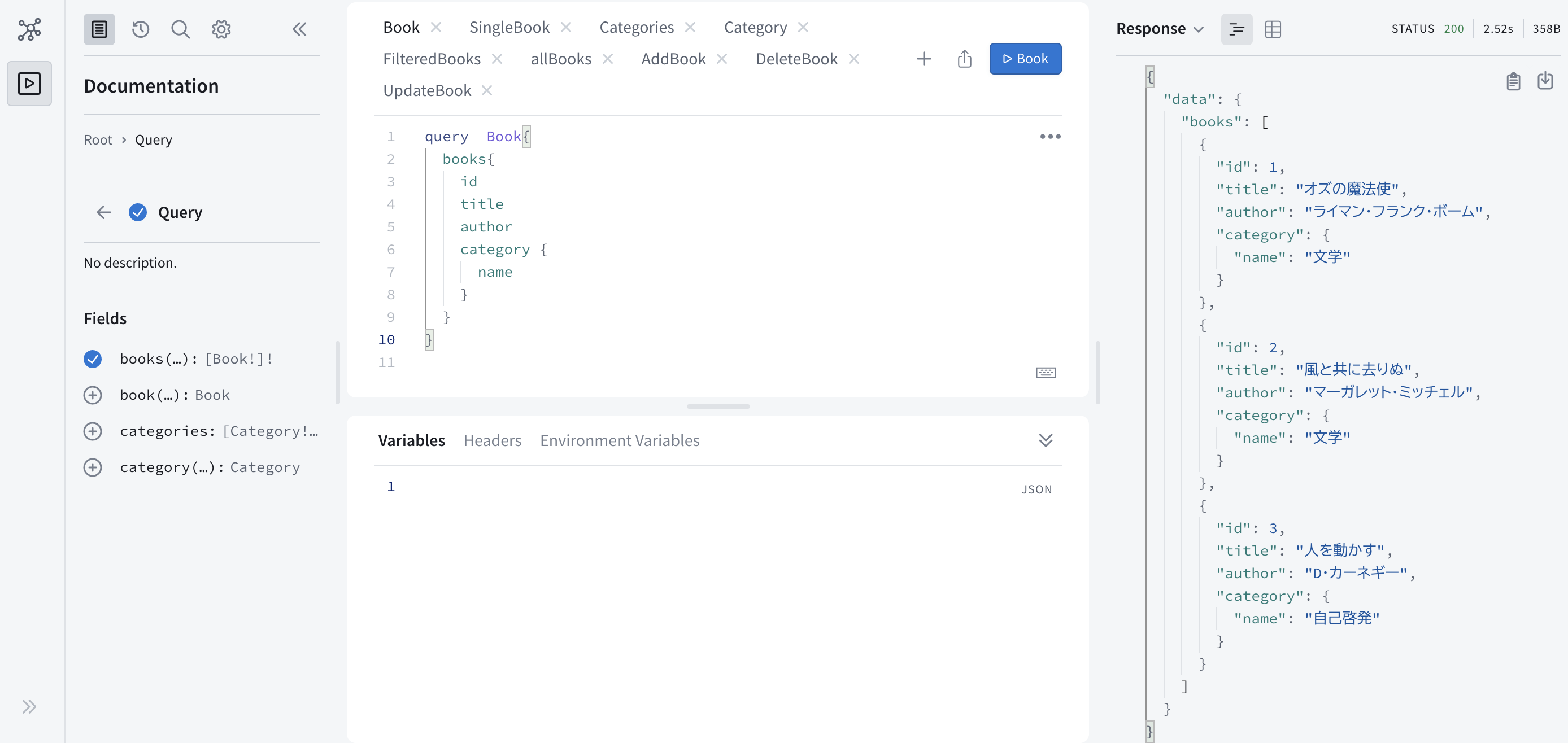This screenshot has height=743, width=1568.
Task: Close the AddBook tab
Action: (722, 58)
